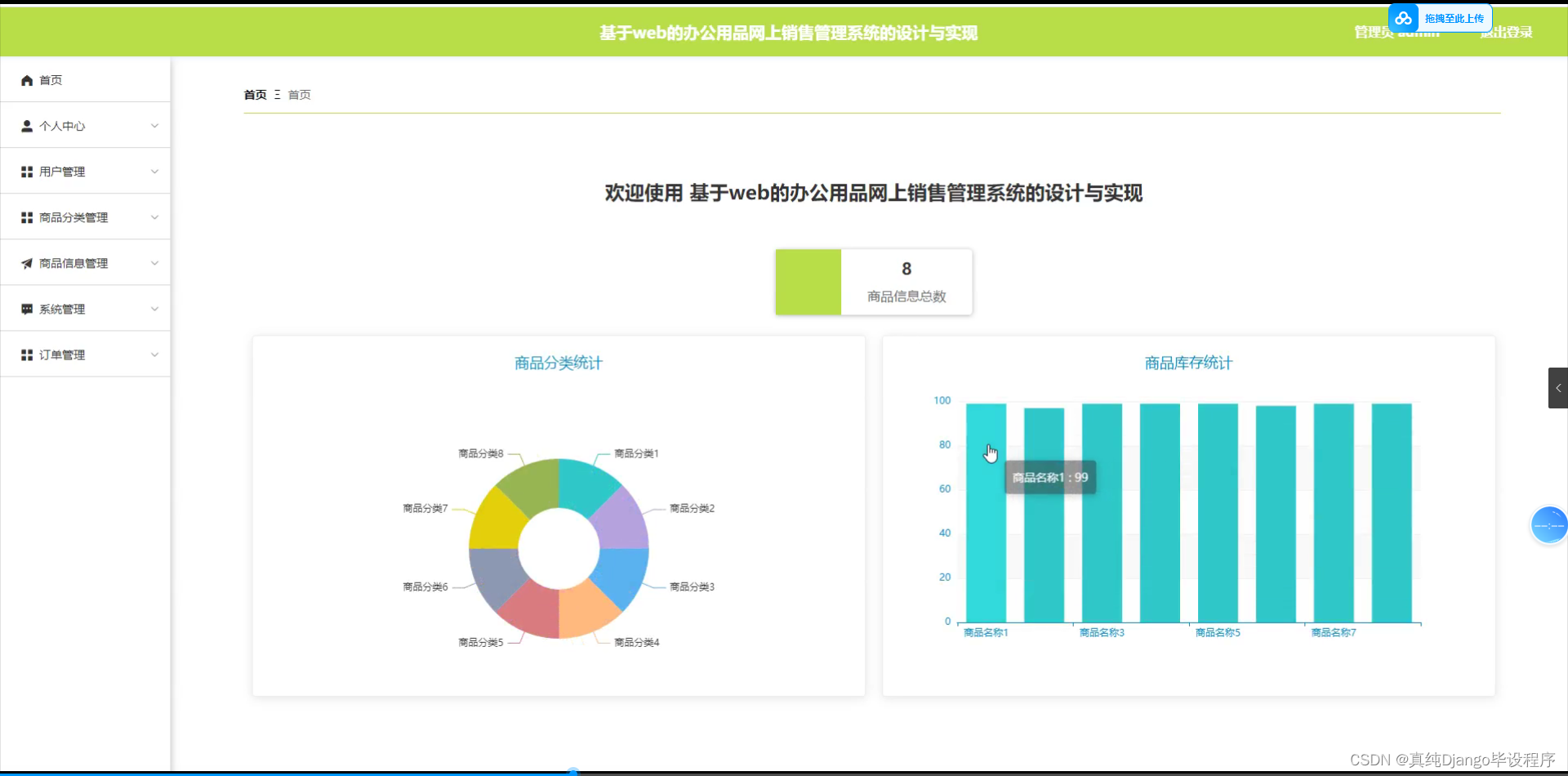Click the chat bubble icon for 系统管理
Image resolution: width=1568 pixels, height=776 pixels.
coord(25,308)
